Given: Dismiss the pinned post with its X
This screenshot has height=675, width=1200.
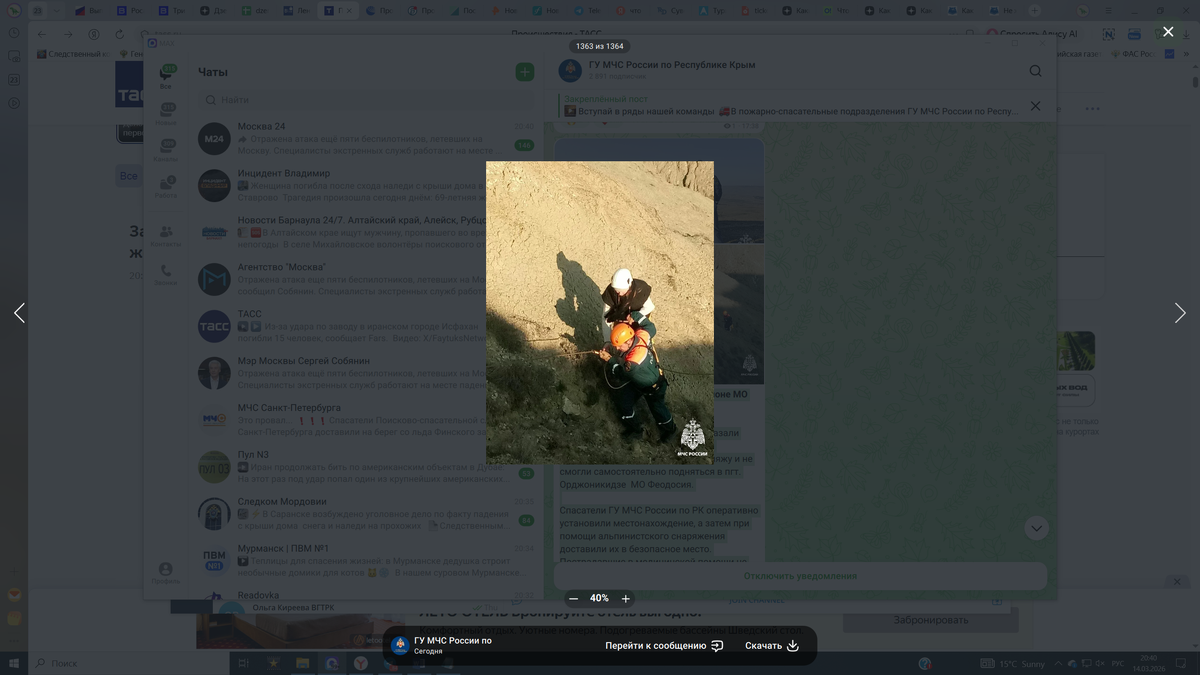Looking at the screenshot, I should tap(1035, 105).
